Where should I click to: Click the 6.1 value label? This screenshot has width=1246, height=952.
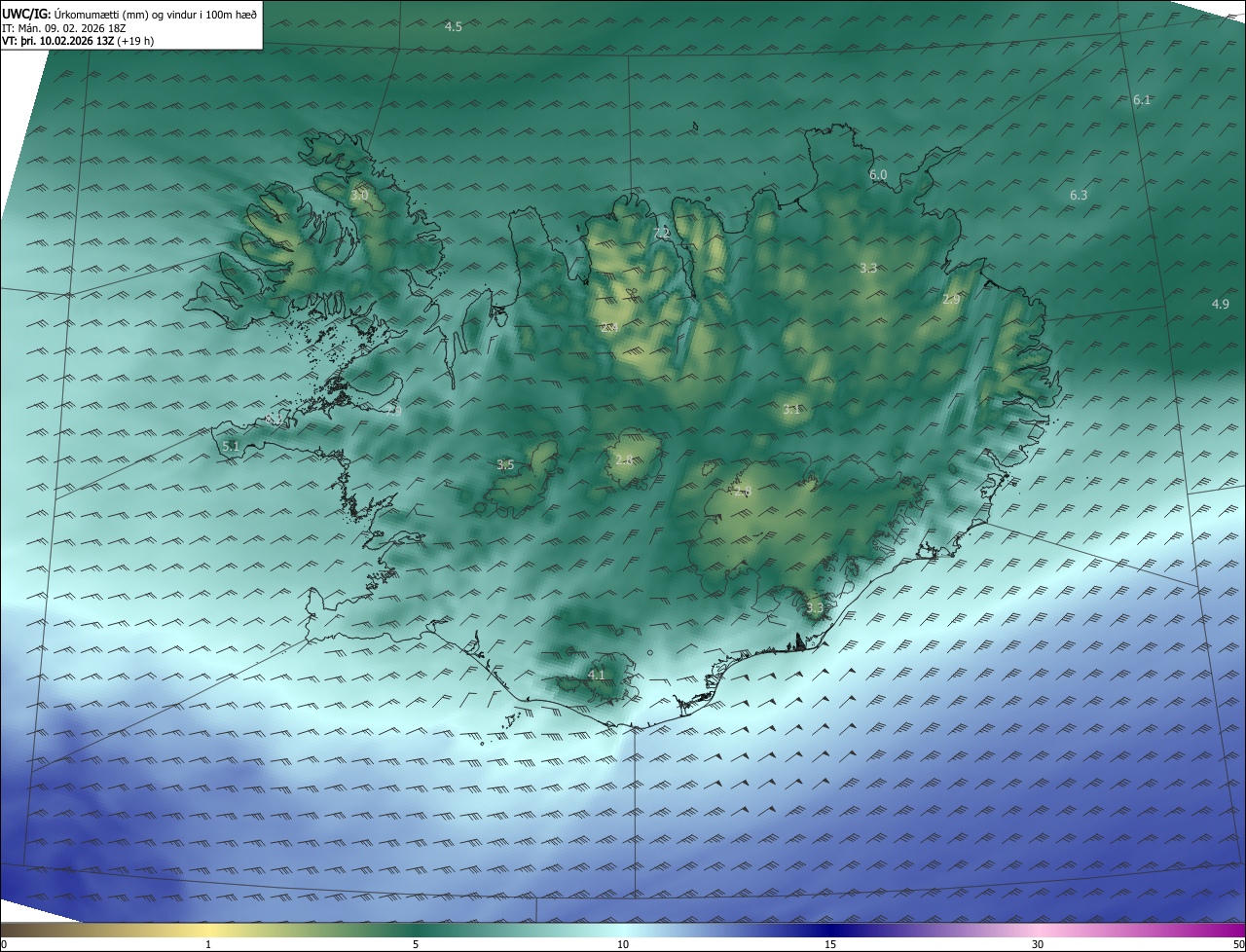(1142, 100)
